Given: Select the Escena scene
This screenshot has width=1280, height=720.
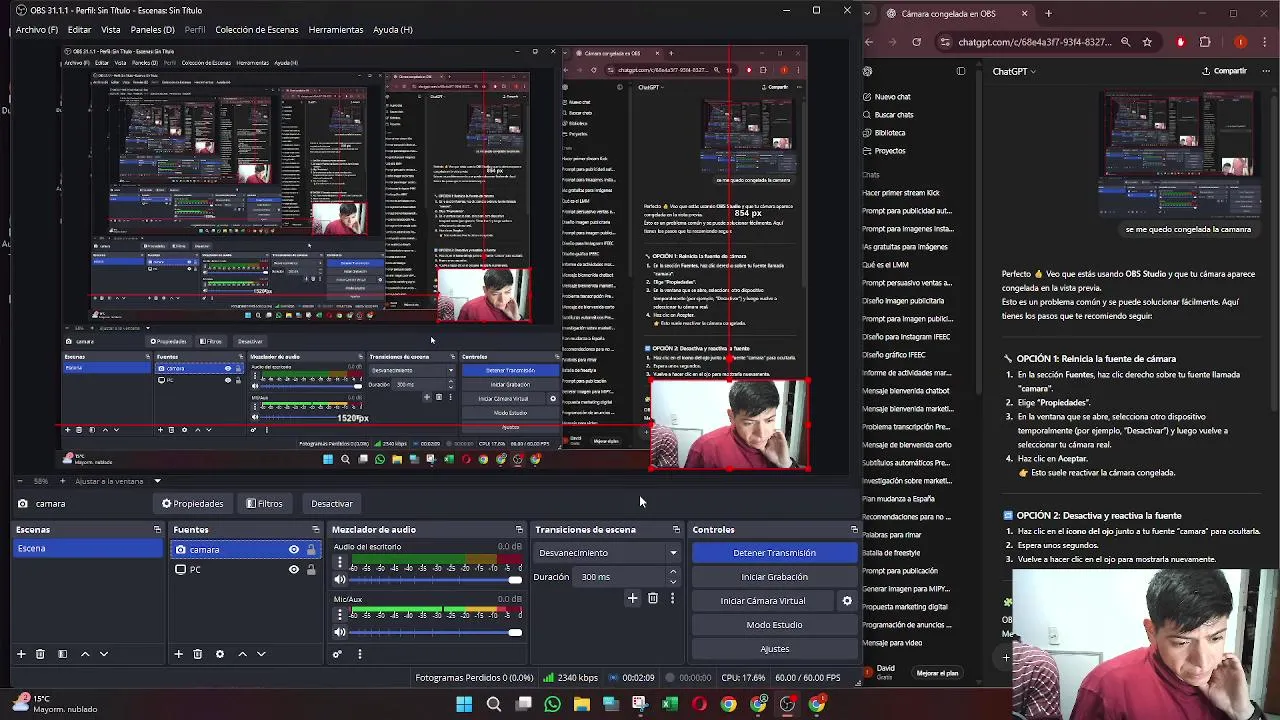Looking at the screenshot, I should click(x=88, y=548).
